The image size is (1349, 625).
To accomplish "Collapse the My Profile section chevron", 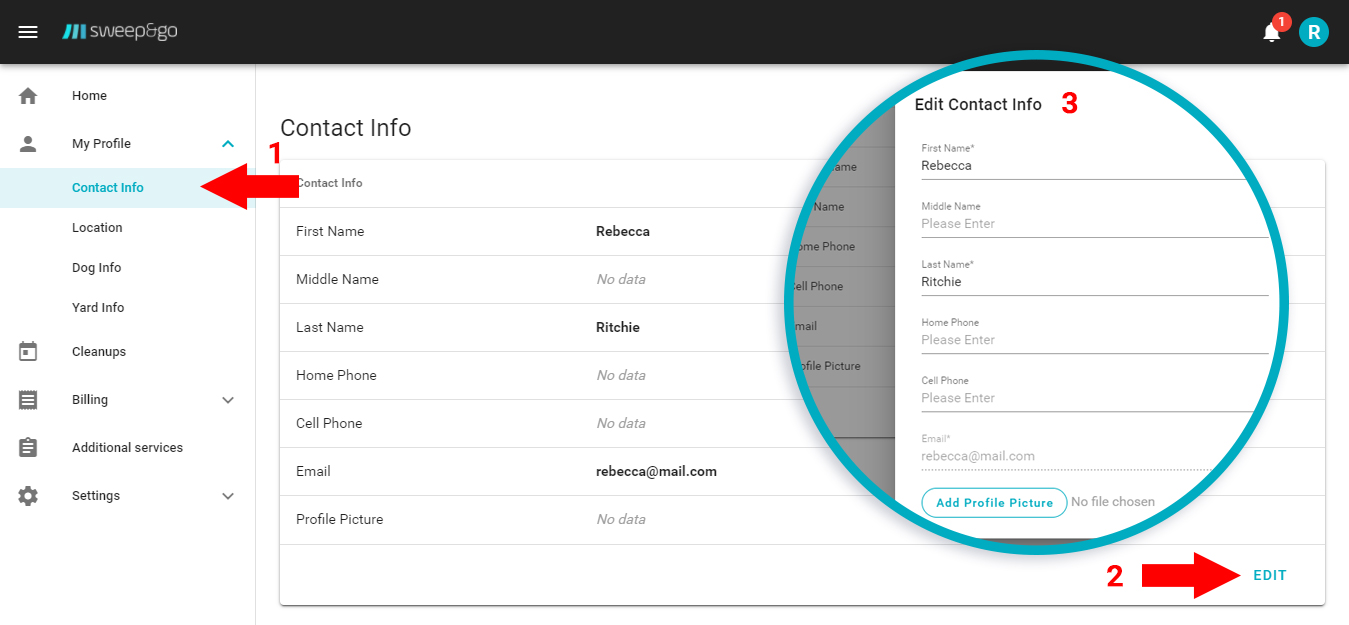I will pos(228,143).
